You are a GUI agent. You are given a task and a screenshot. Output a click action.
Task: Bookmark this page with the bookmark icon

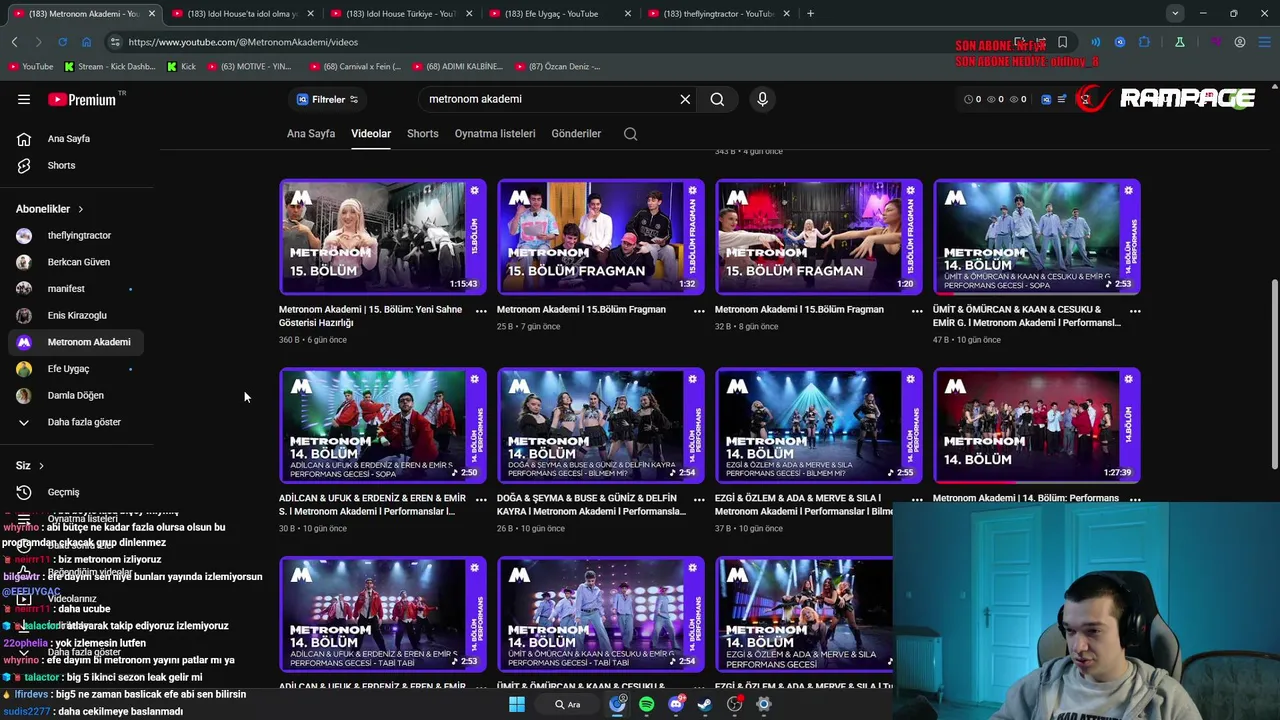coord(1062,42)
